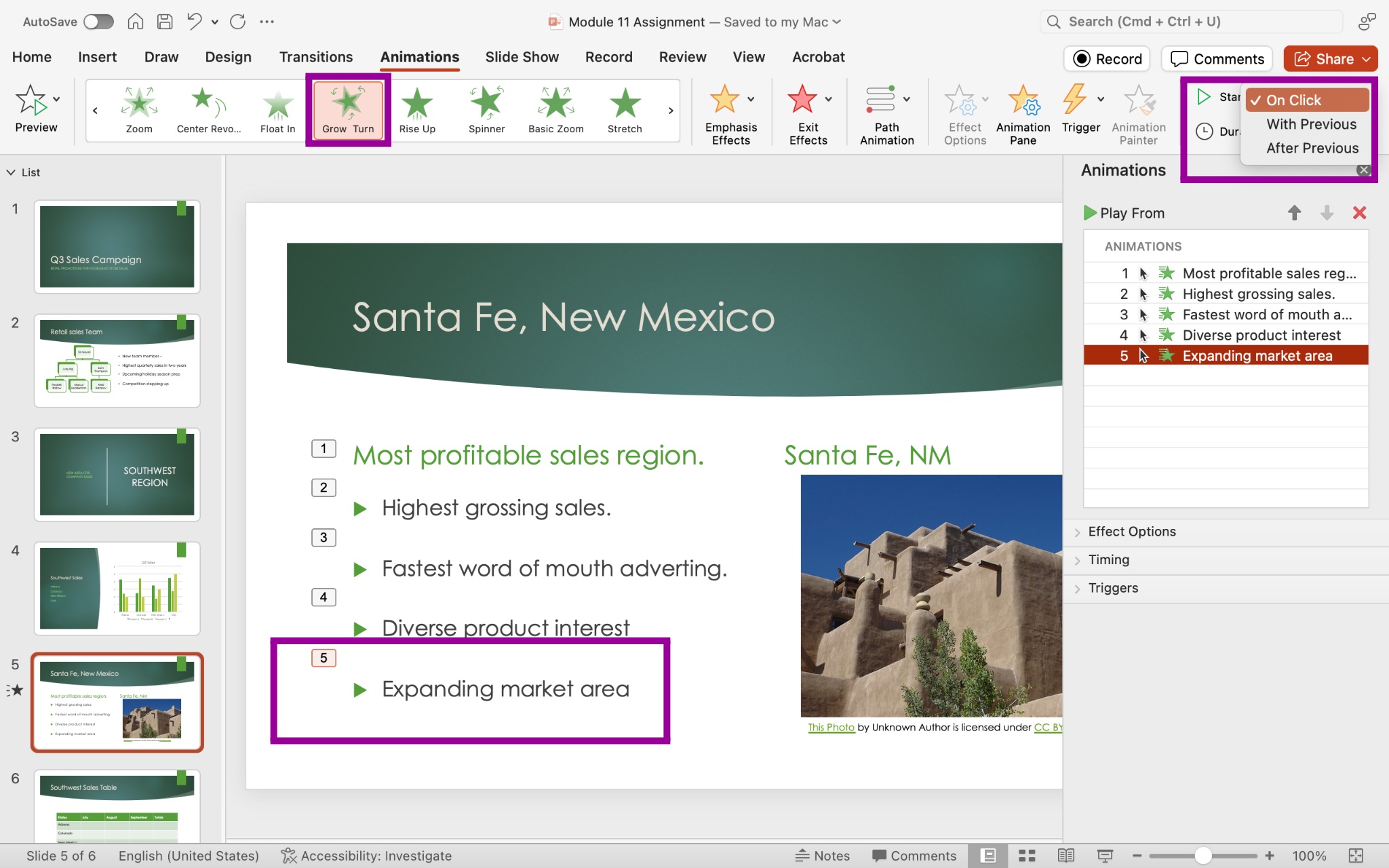The width and height of the screenshot is (1389, 868).
Task: Open the Comments button in the ribbon header
Action: tap(1217, 59)
